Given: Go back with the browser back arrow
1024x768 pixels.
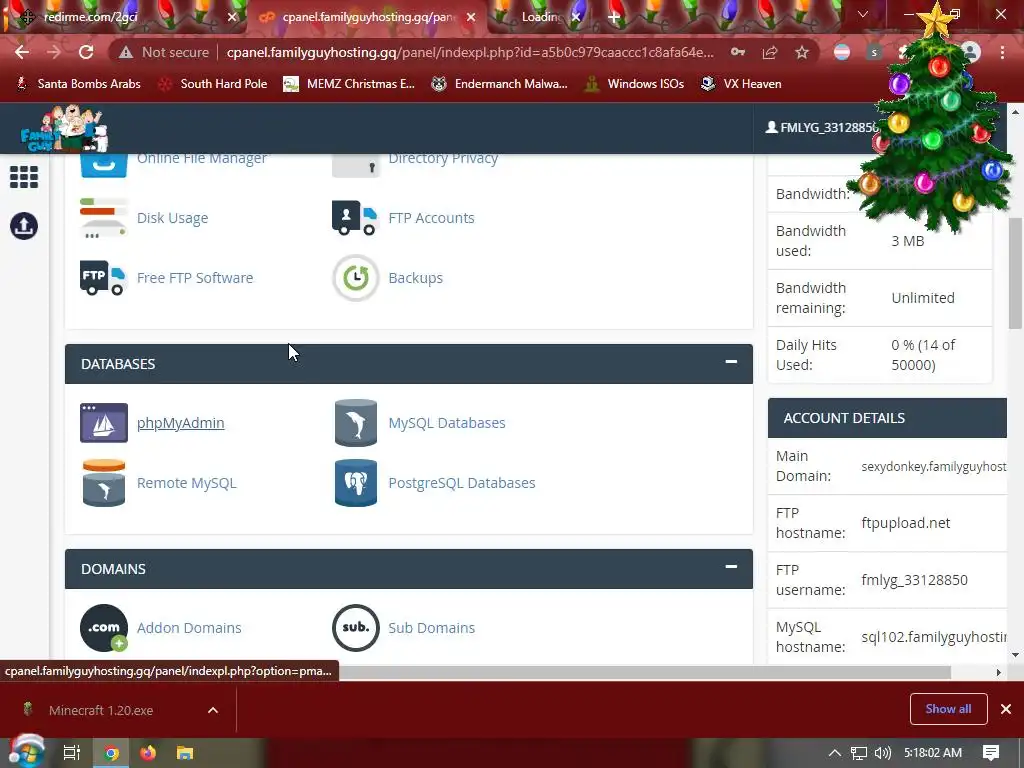Looking at the screenshot, I should coord(22,52).
